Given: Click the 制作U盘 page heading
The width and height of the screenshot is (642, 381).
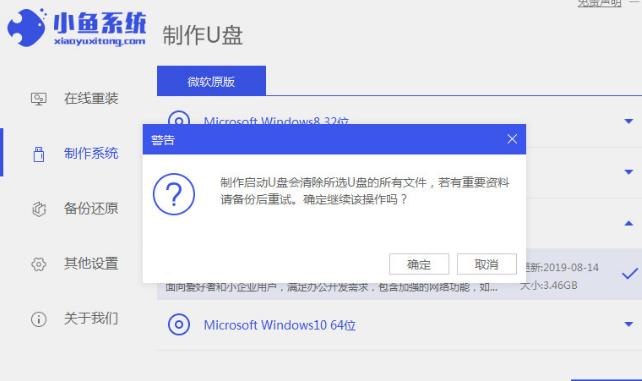Looking at the screenshot, I should click(x=203, y=35).
